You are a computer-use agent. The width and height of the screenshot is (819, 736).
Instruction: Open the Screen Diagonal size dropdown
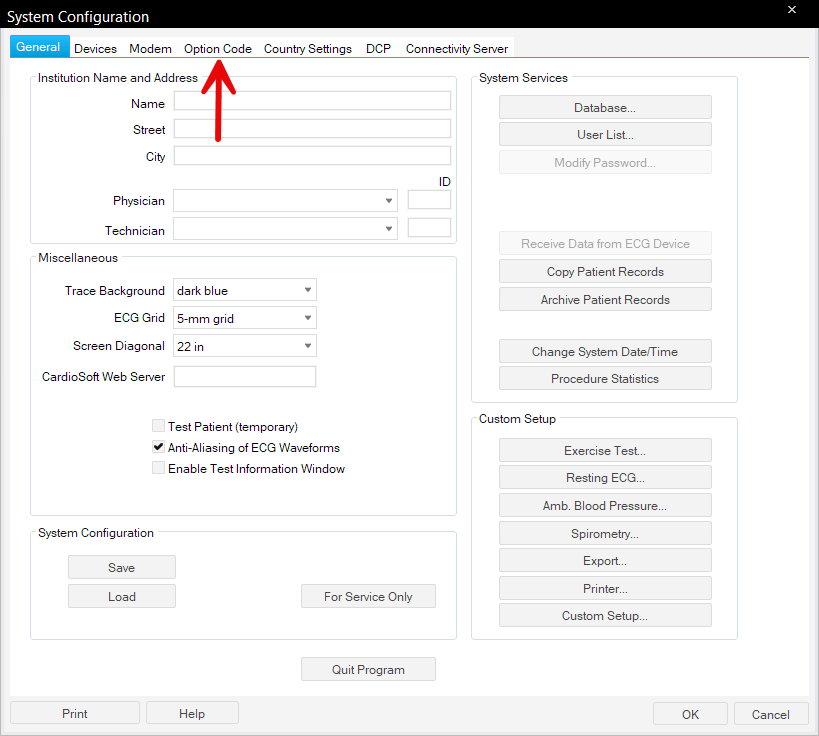[245, 346]
